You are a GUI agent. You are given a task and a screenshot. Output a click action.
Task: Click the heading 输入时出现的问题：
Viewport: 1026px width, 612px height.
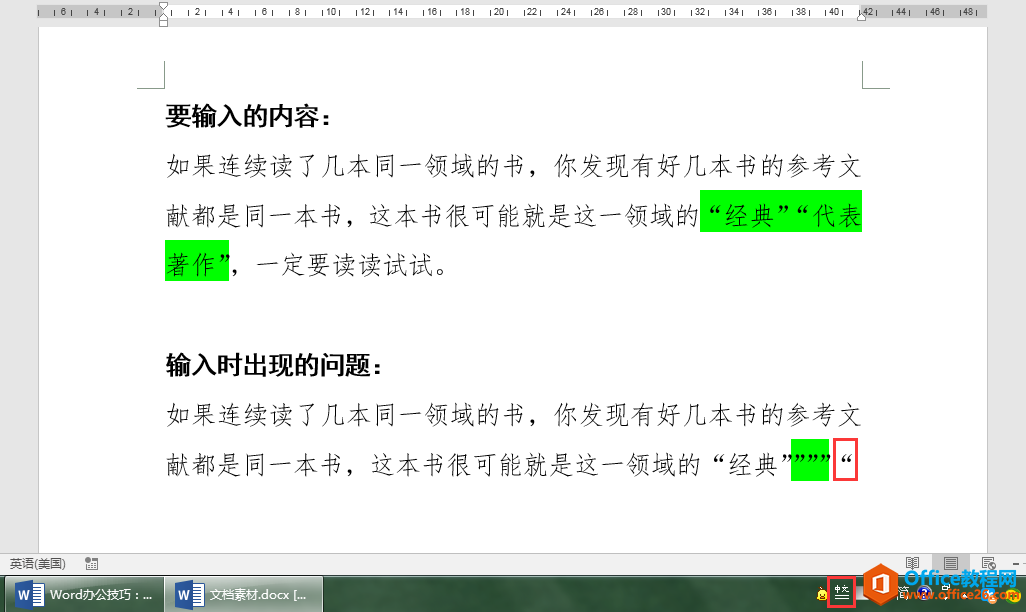point(274,365)
